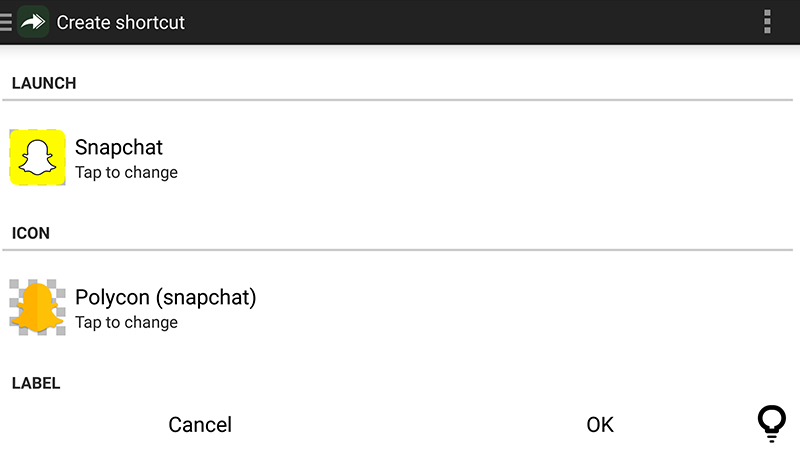800x450 pixels.
Task: Click the LAUNCH section header
Action: 44,83
